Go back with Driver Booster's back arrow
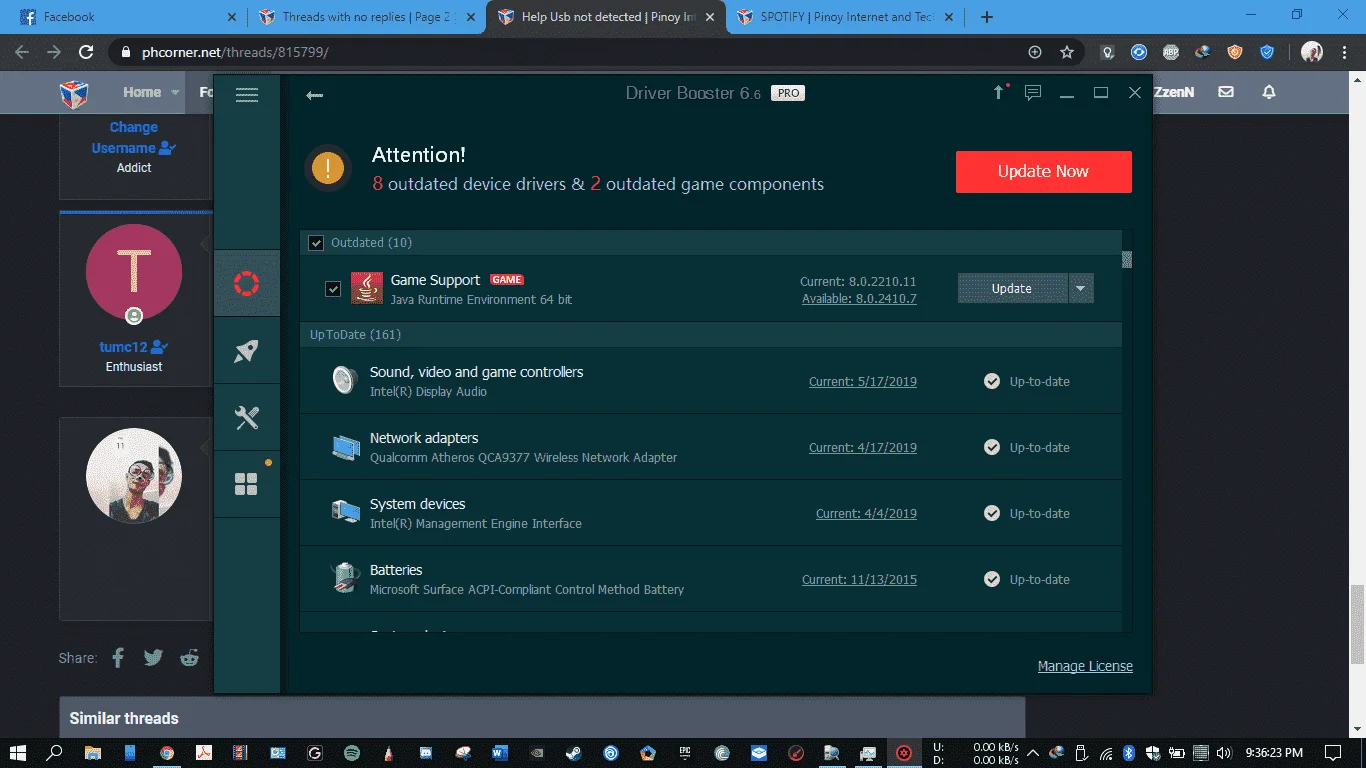 (314, 95)
